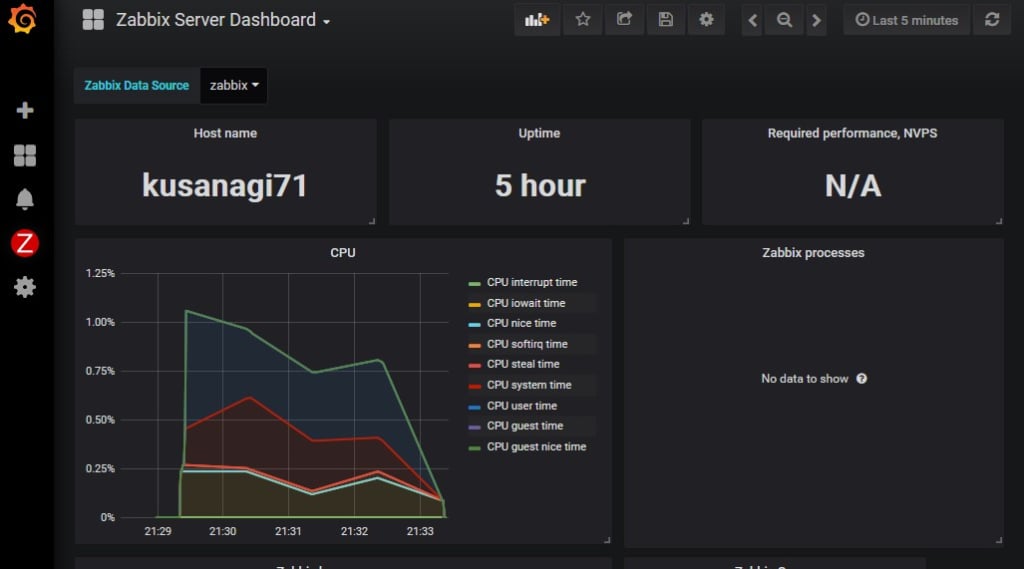Click the CPU iowait time color swatch
This screenshot has width=1024, height=569.
pos(475,304)
